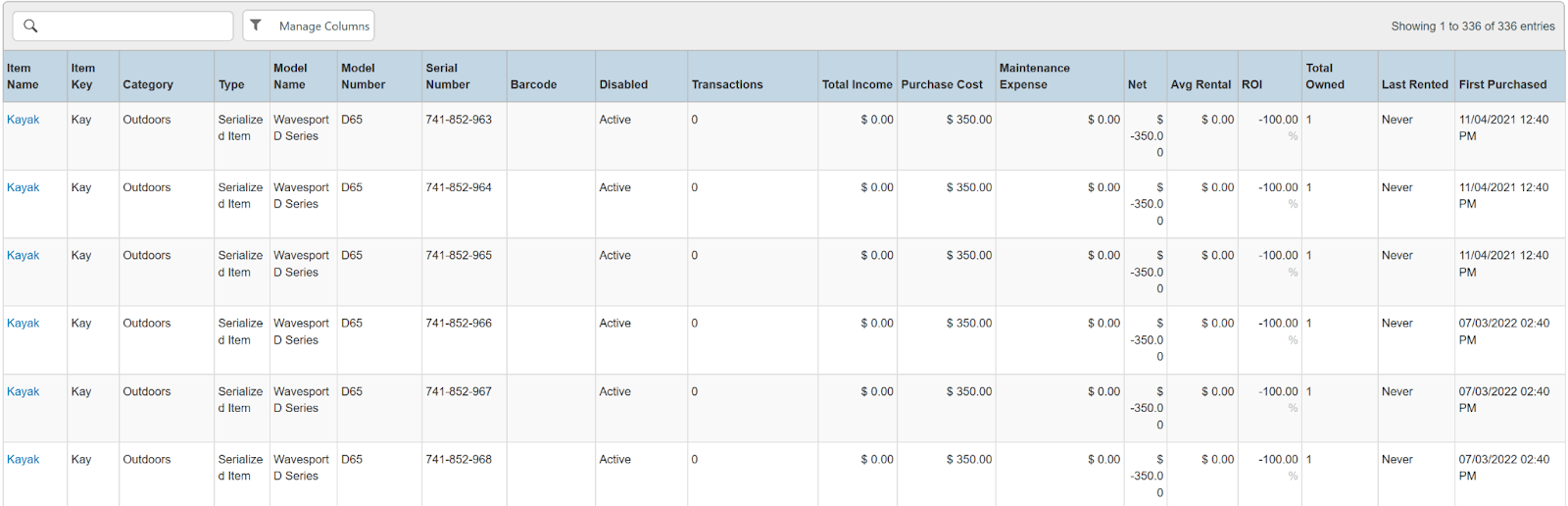Click the Barcode column header

[x=533, y=85]
